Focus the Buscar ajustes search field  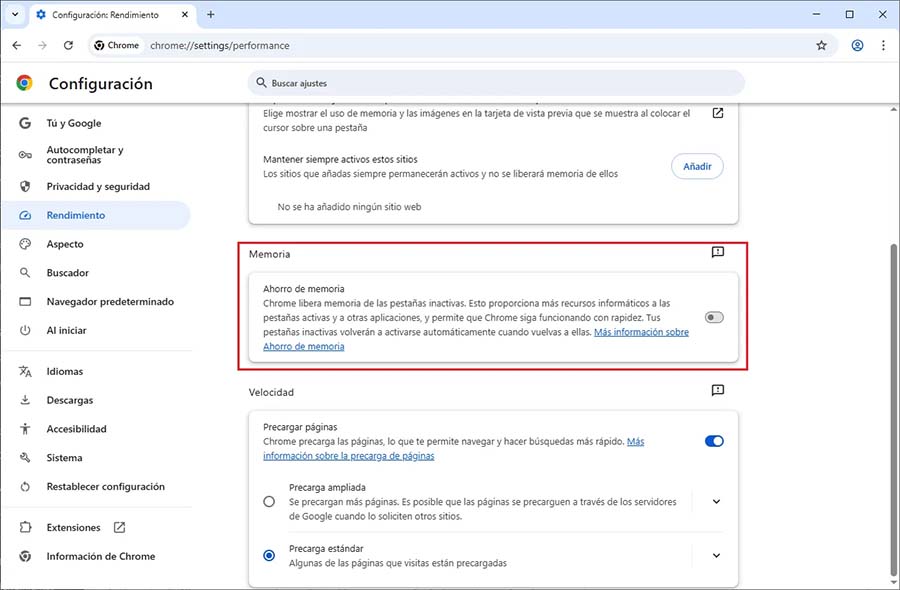495,83
